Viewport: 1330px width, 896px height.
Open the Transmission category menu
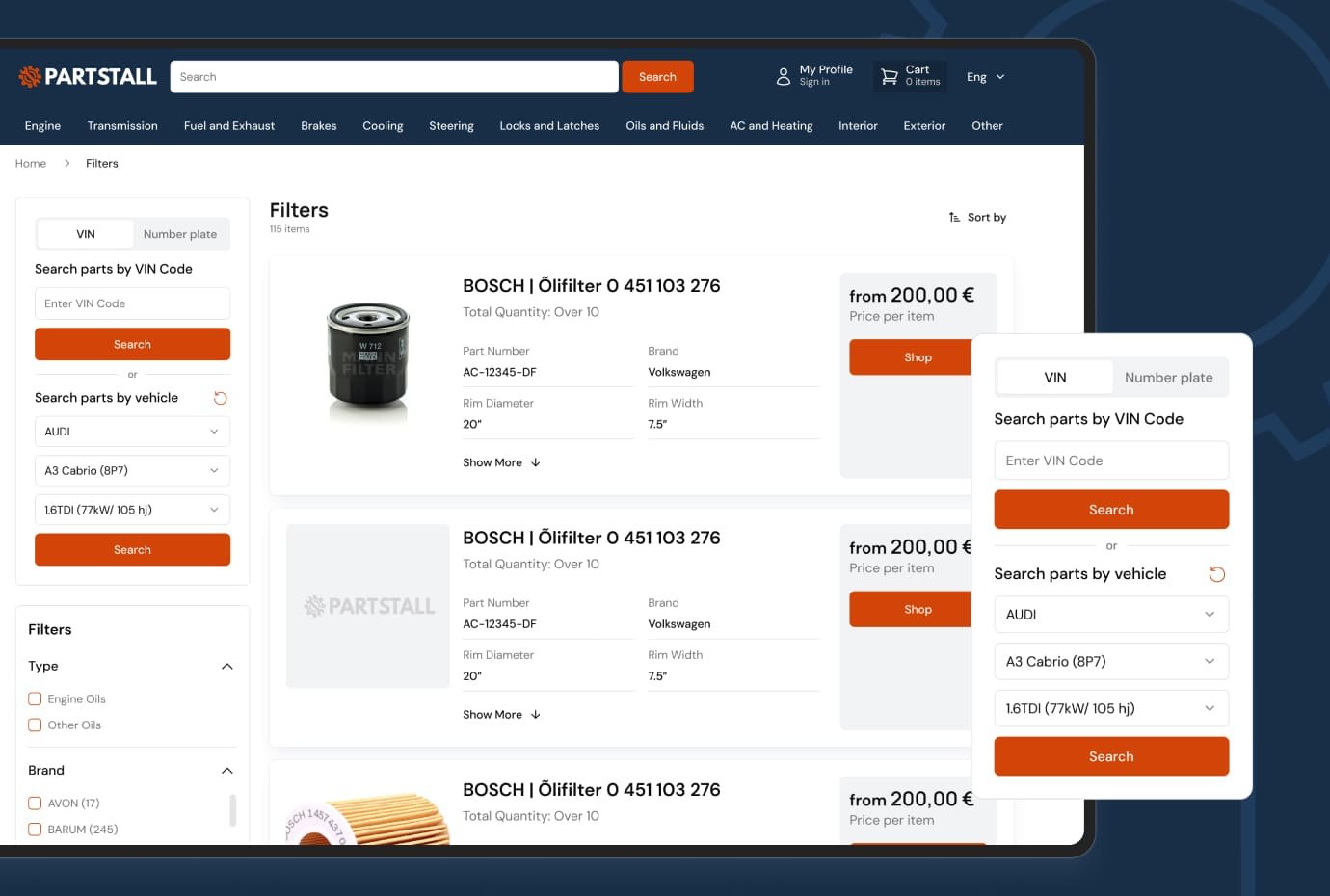[x=122, y=126]
